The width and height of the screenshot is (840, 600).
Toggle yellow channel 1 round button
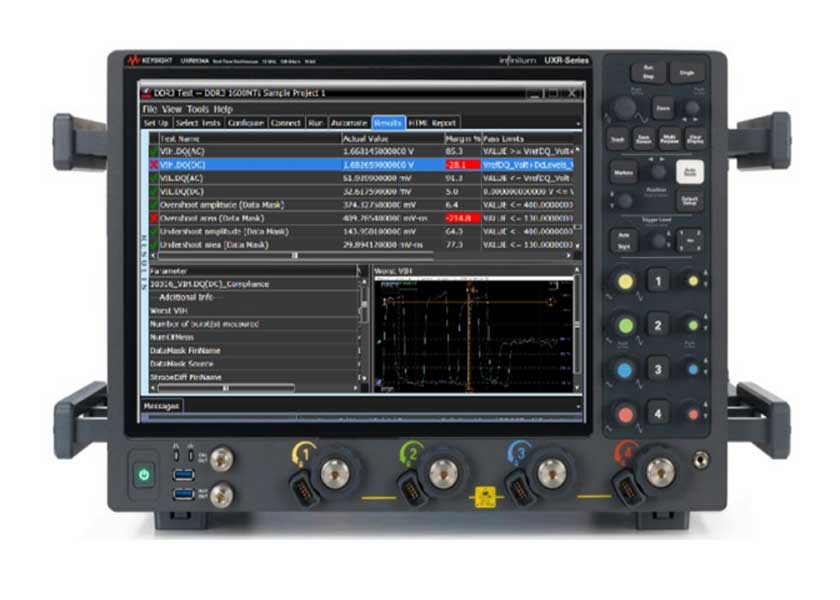point(625,281)
